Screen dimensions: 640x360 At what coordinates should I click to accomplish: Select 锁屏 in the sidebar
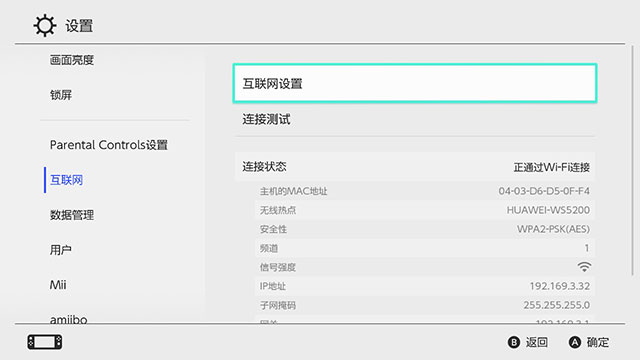point(61,95)
